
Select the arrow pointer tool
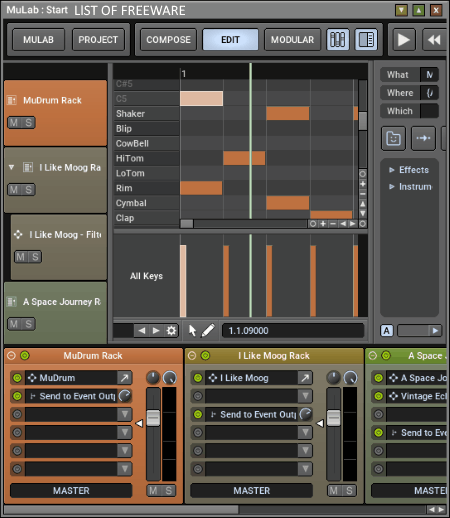pos(192,331)
